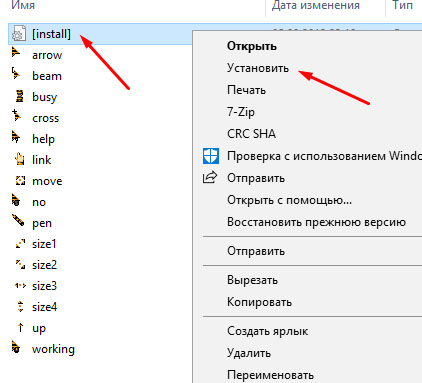The image size is (422, 383).
Task: Select the arrow cursor file icon
Action: click(x=16, y=52)
